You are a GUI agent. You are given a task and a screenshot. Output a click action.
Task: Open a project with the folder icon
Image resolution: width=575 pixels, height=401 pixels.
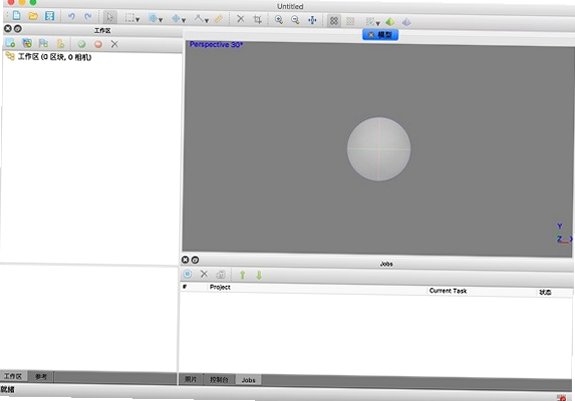33,16
